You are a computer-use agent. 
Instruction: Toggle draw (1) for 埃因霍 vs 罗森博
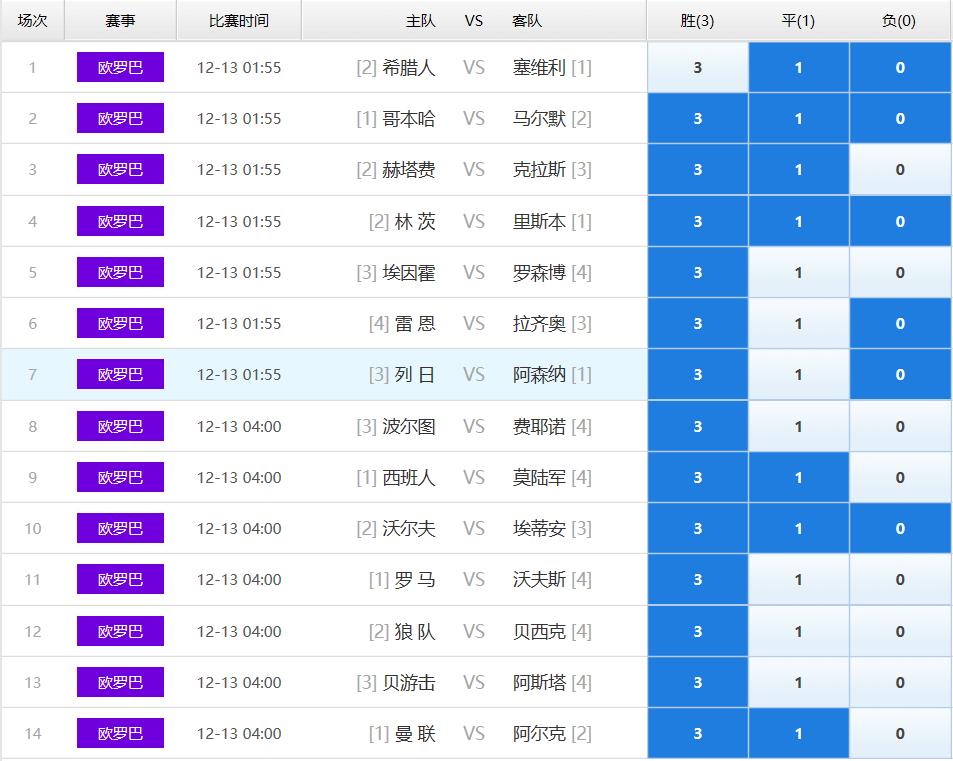[799, 272]
